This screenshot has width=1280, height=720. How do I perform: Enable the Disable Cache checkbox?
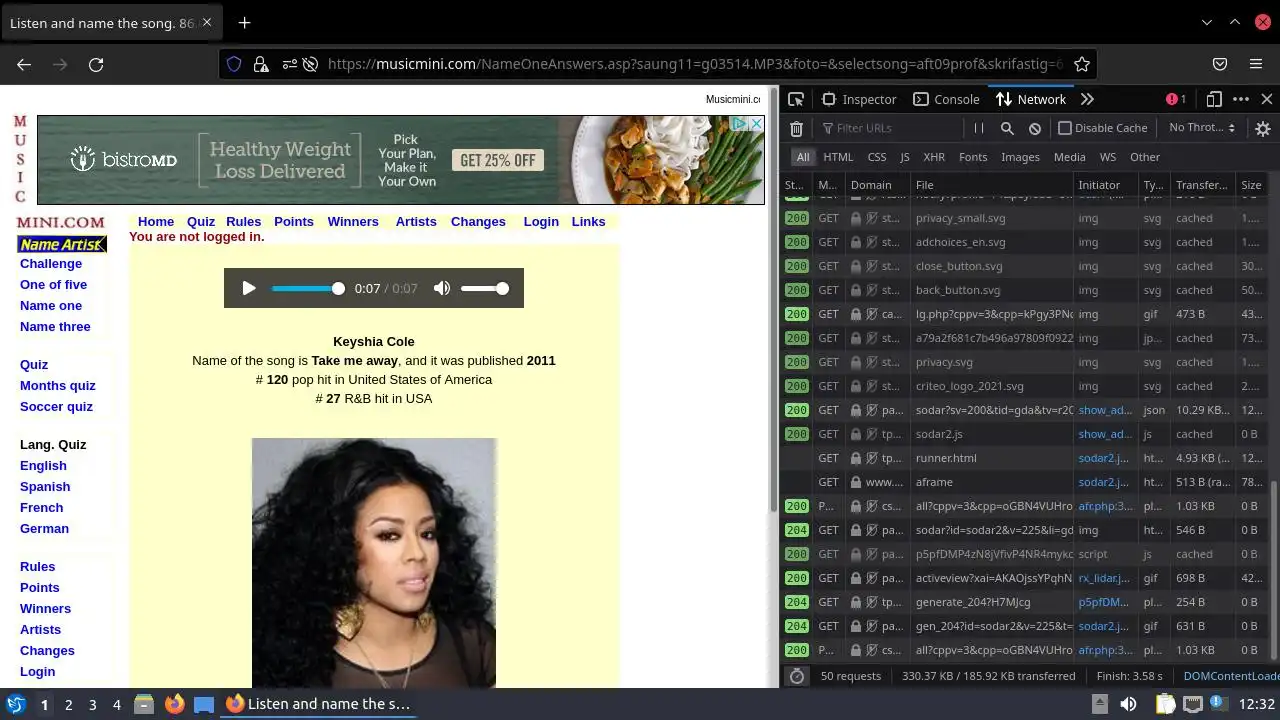click(1065, 128)
